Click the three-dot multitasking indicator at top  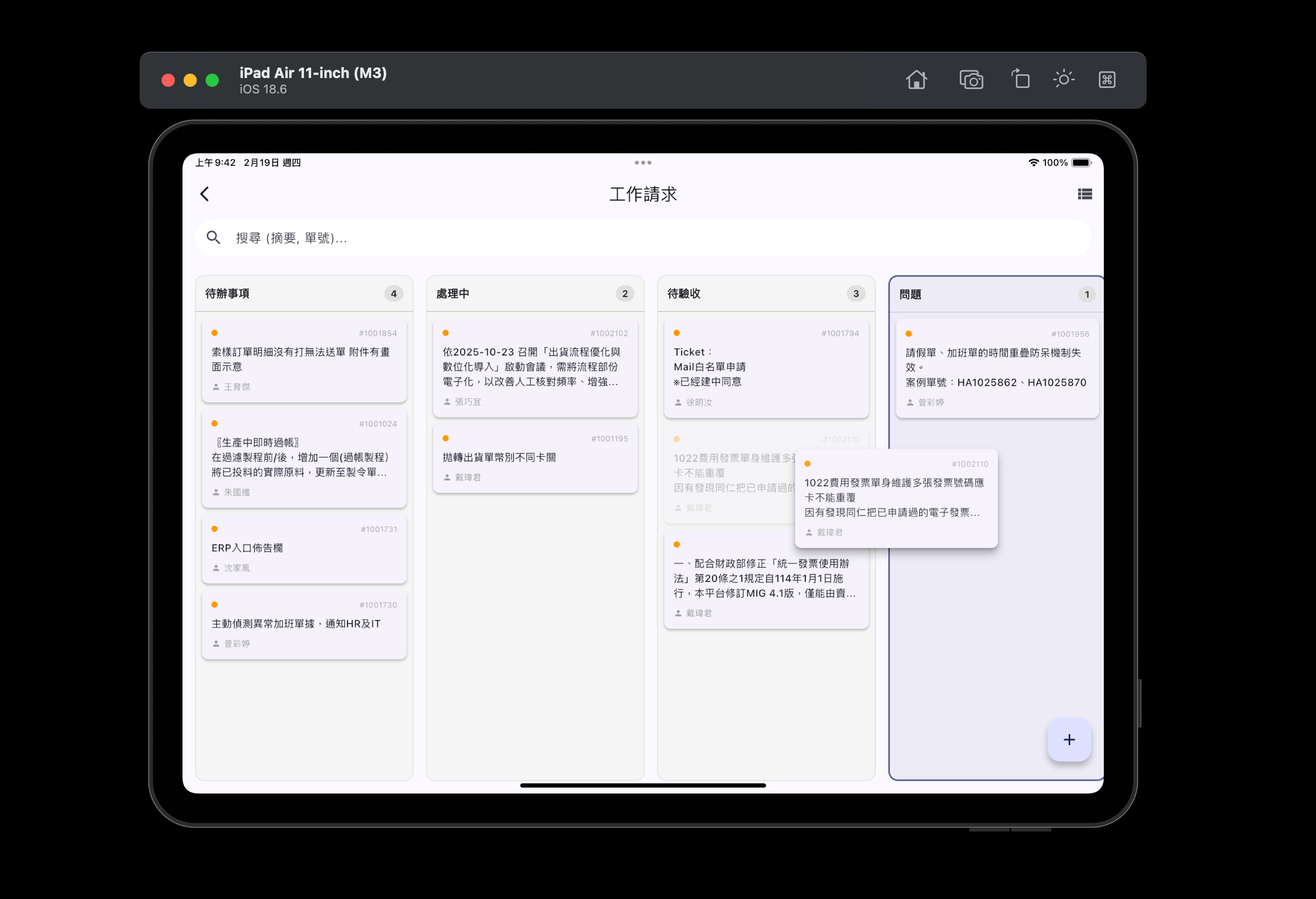(643, 163)
